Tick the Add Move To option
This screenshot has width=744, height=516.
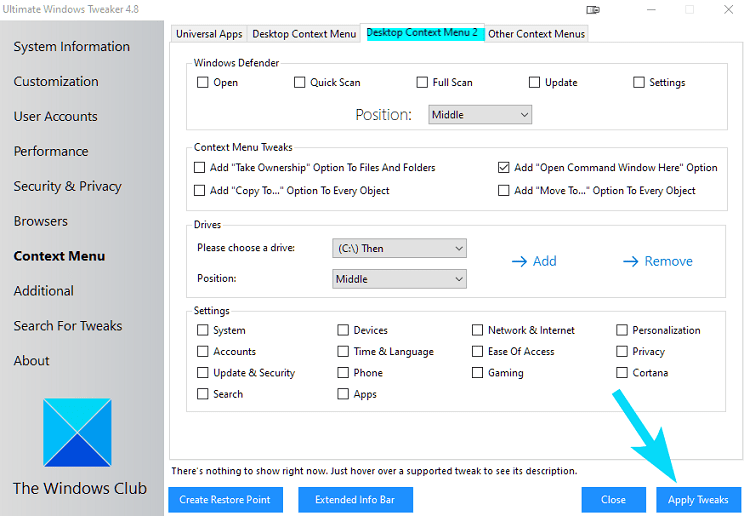[x=503, y=190]
